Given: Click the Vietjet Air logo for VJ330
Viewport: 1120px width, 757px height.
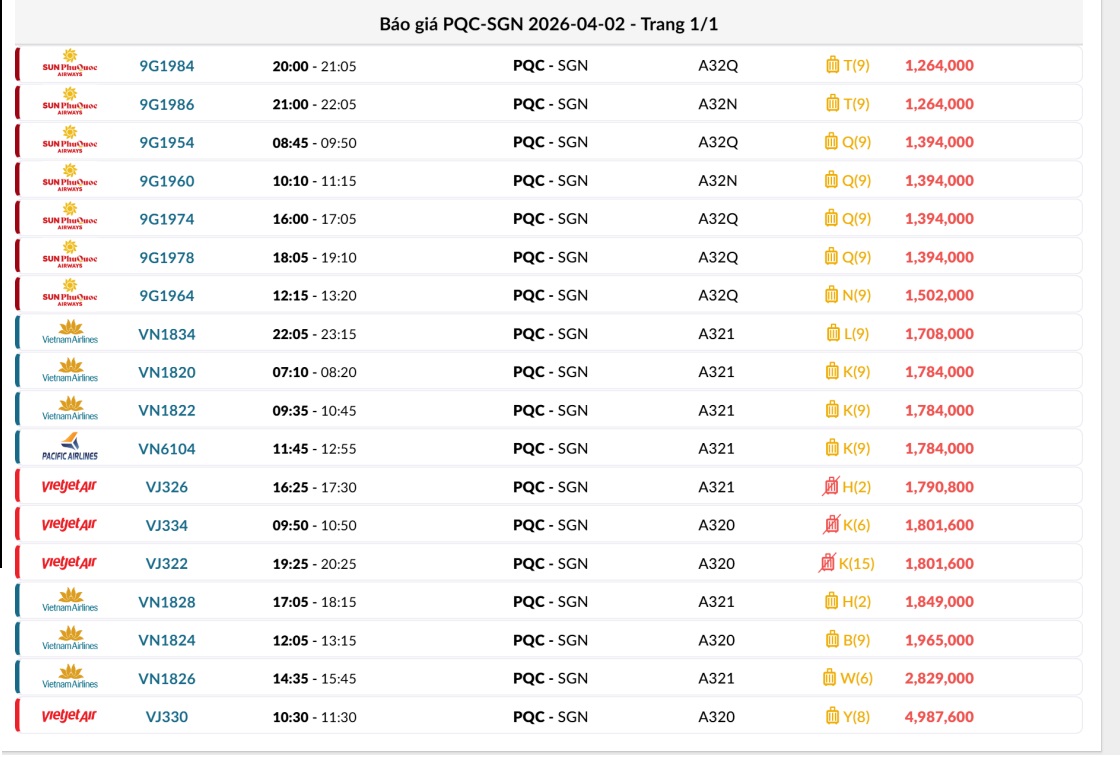Looking at the screenshot, I should [70, 716].
